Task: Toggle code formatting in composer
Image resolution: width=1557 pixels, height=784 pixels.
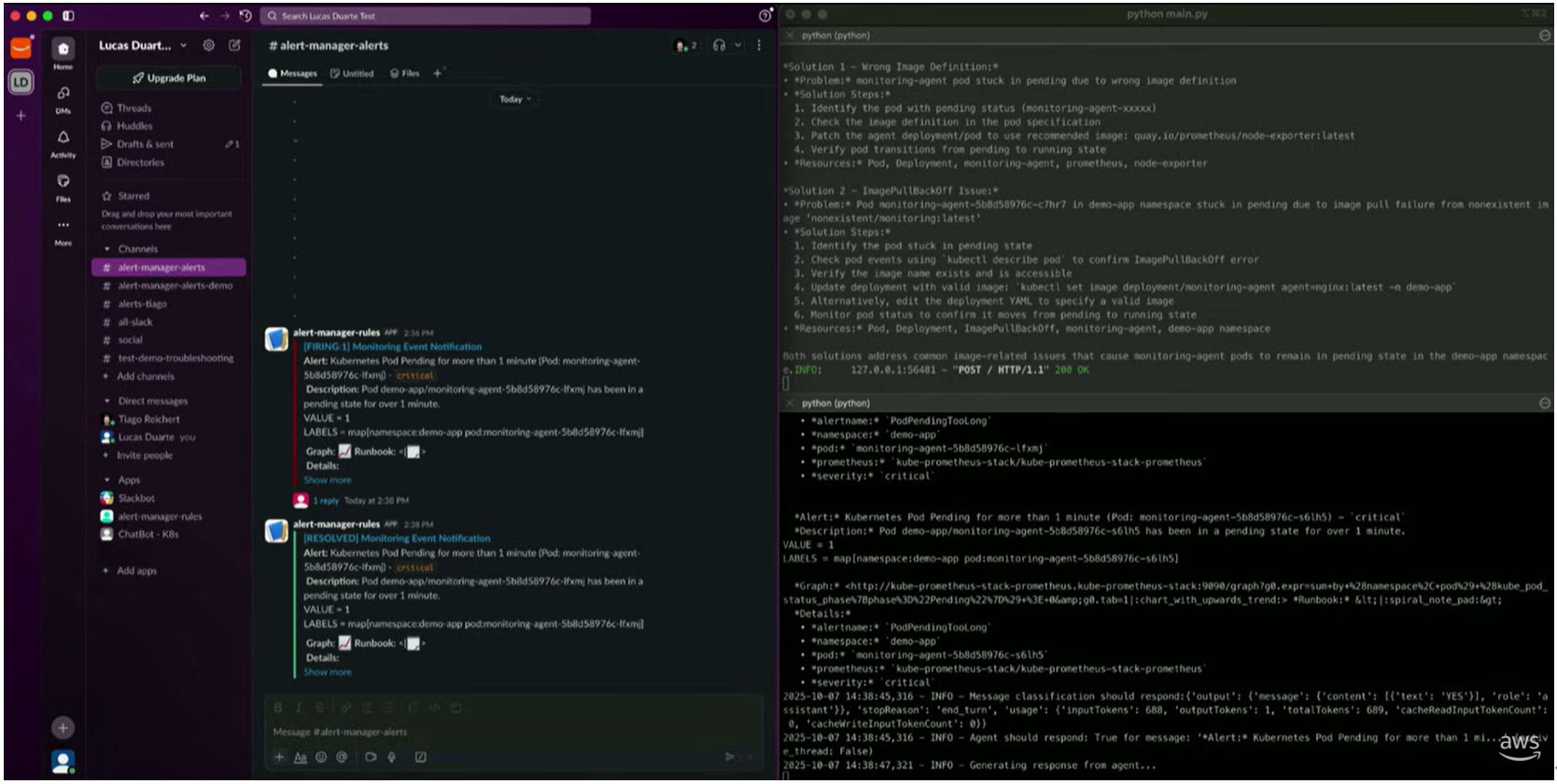Action: pos(434,707)
